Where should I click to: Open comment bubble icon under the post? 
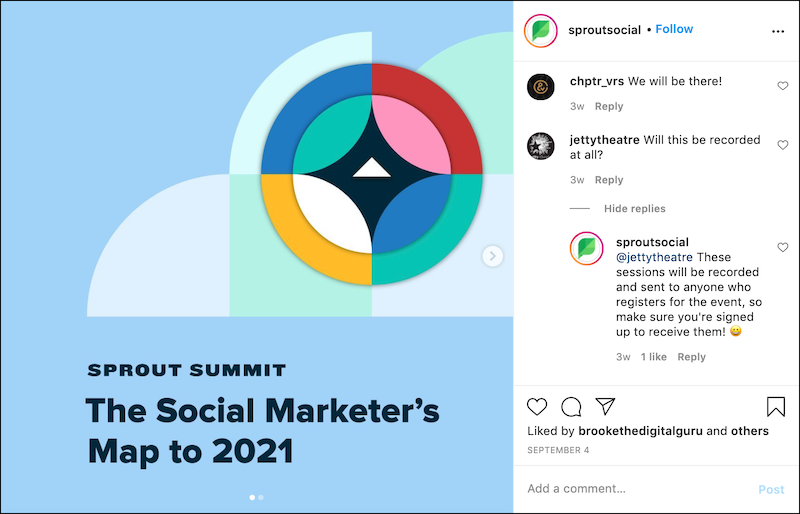(571, 406)
